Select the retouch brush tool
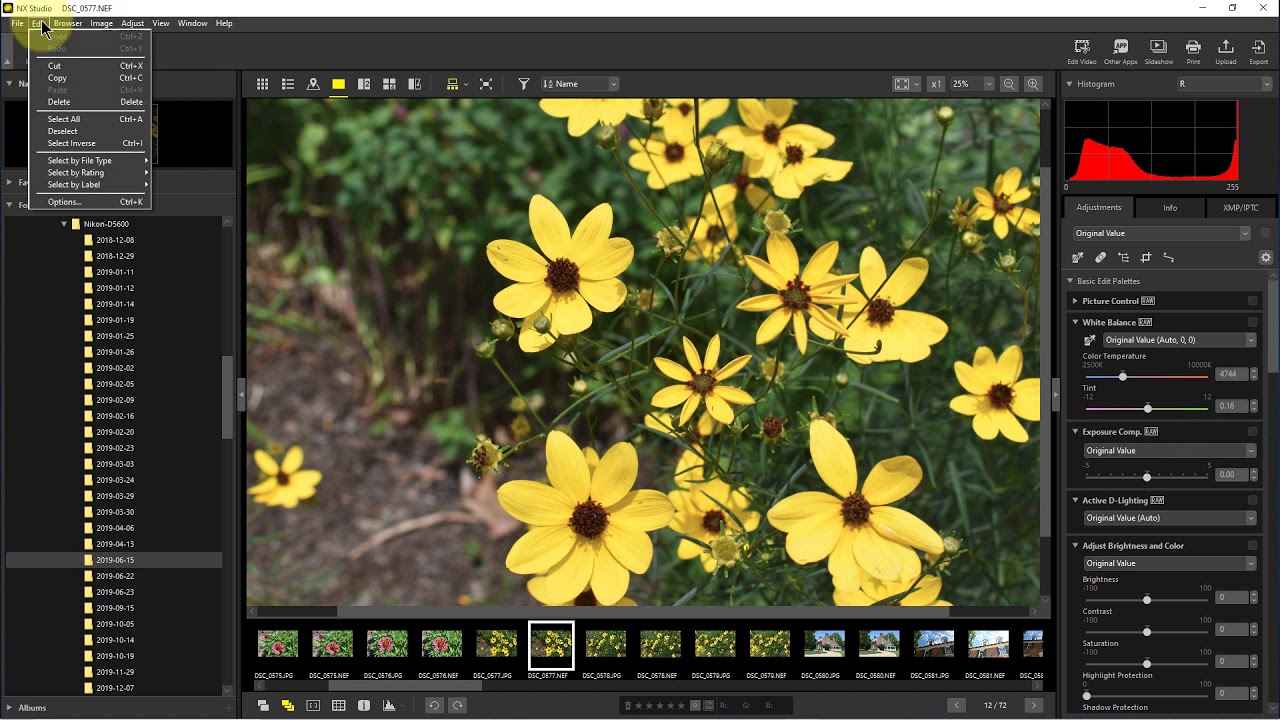 click(x=1100, y=258)
